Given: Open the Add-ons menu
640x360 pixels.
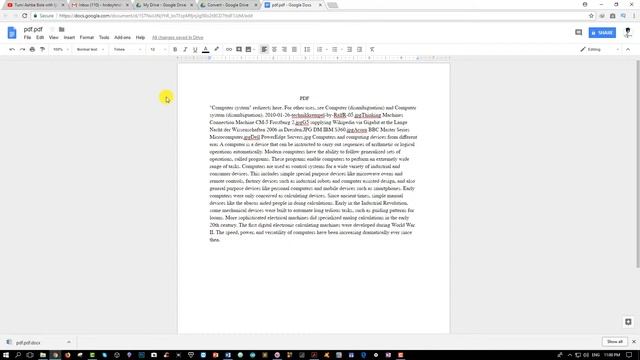Looking at the screenshot, I should click(x=122, y=38).
